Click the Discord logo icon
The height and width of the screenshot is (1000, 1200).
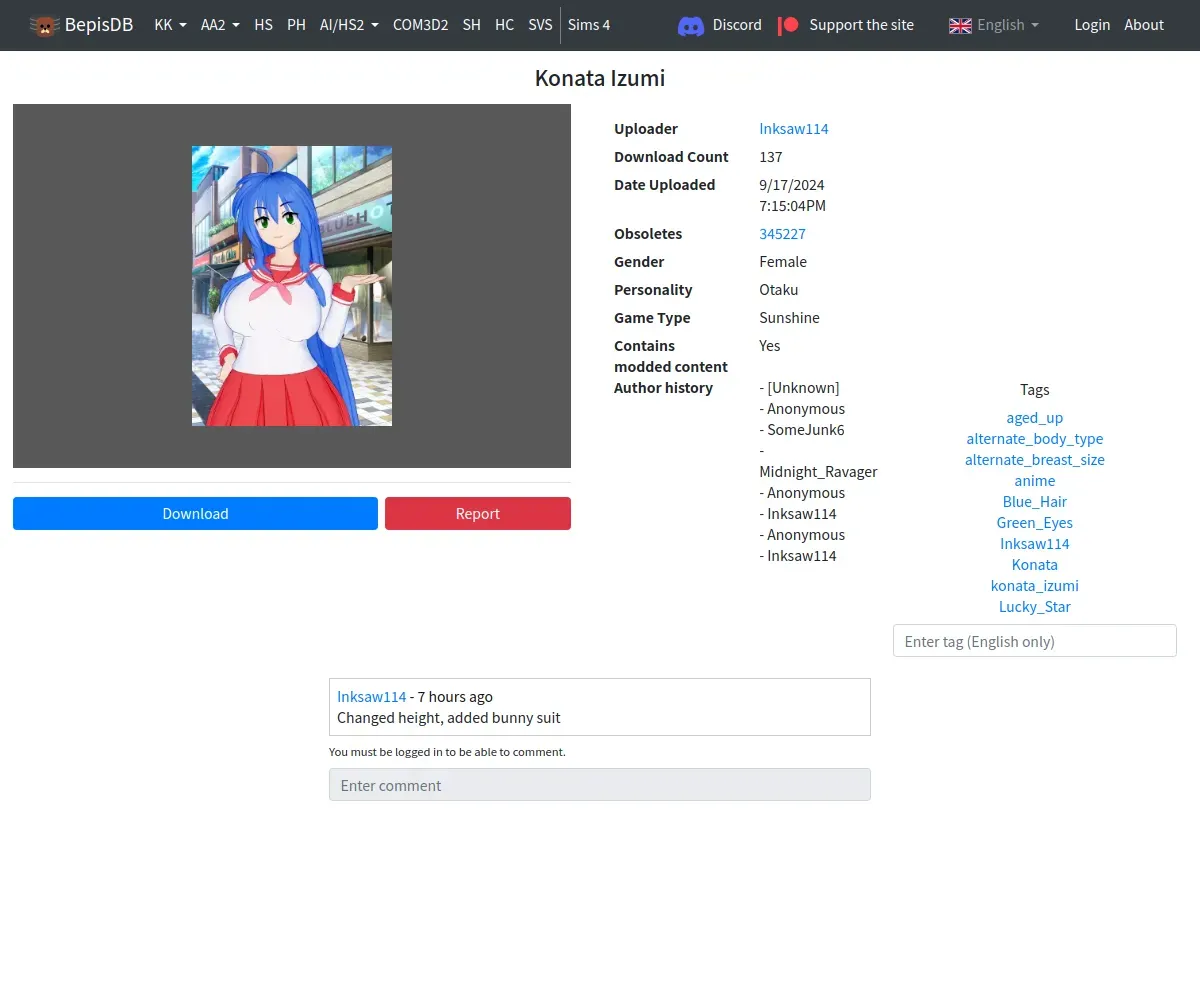(691, 25)
